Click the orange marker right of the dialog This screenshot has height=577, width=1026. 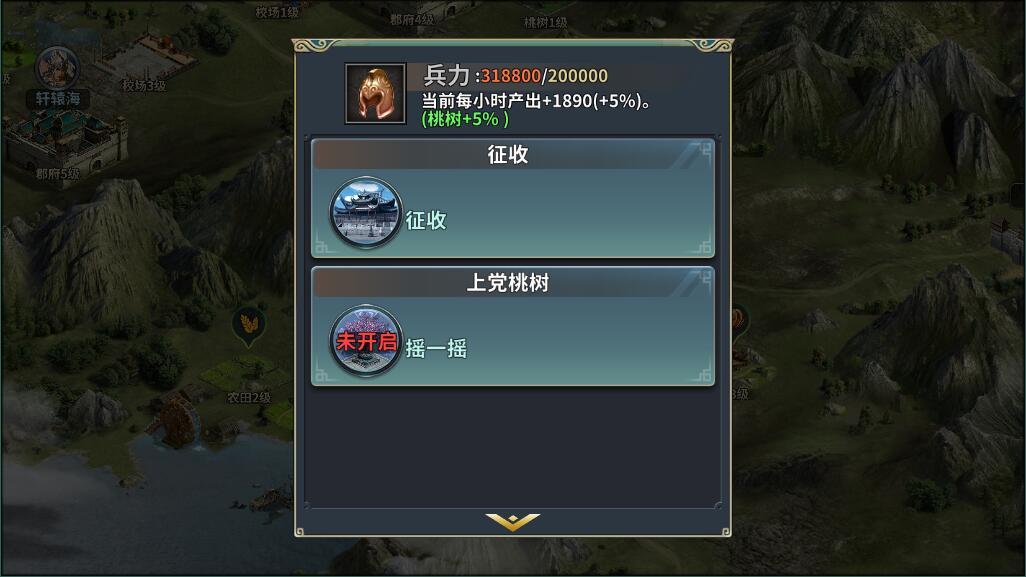(739, 321)
